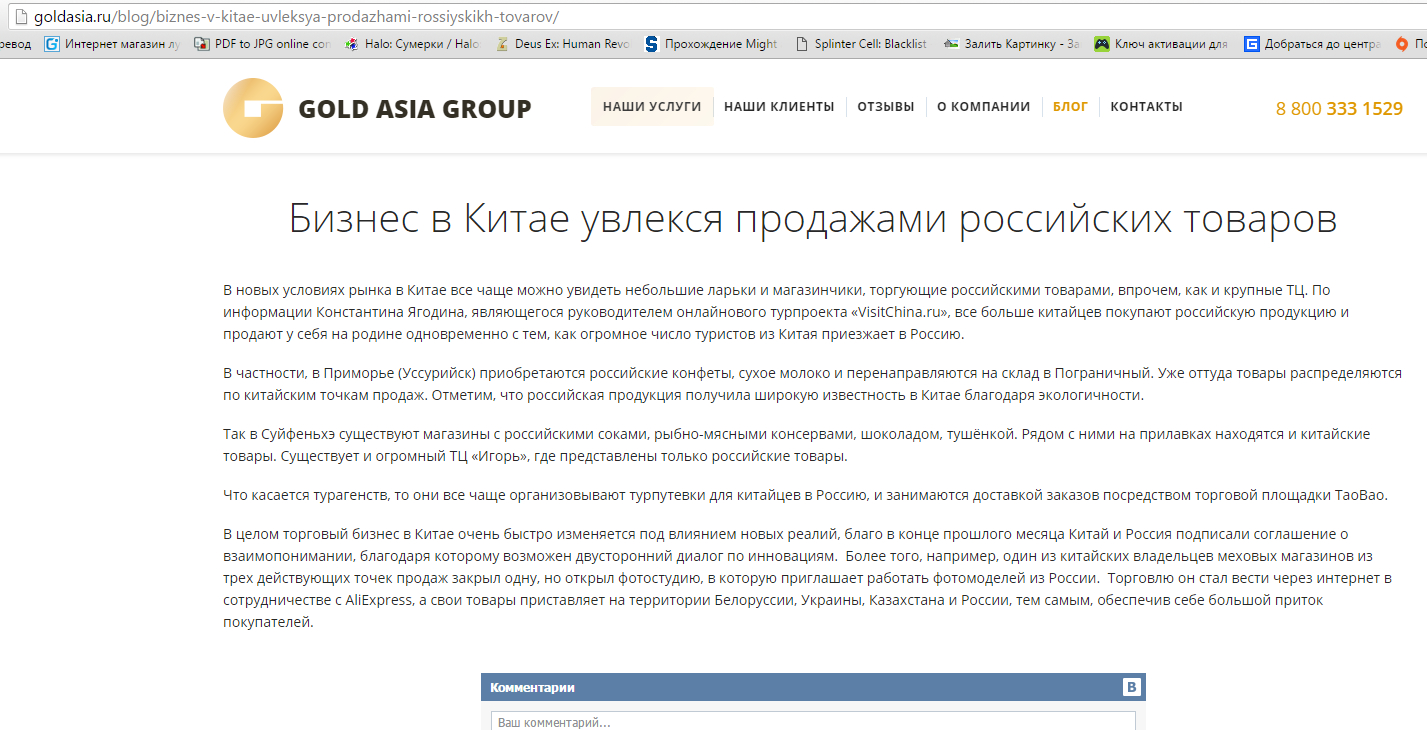Open the PDF to JPG online bookmark
1427x730 pixels.
tap(262, 44)
